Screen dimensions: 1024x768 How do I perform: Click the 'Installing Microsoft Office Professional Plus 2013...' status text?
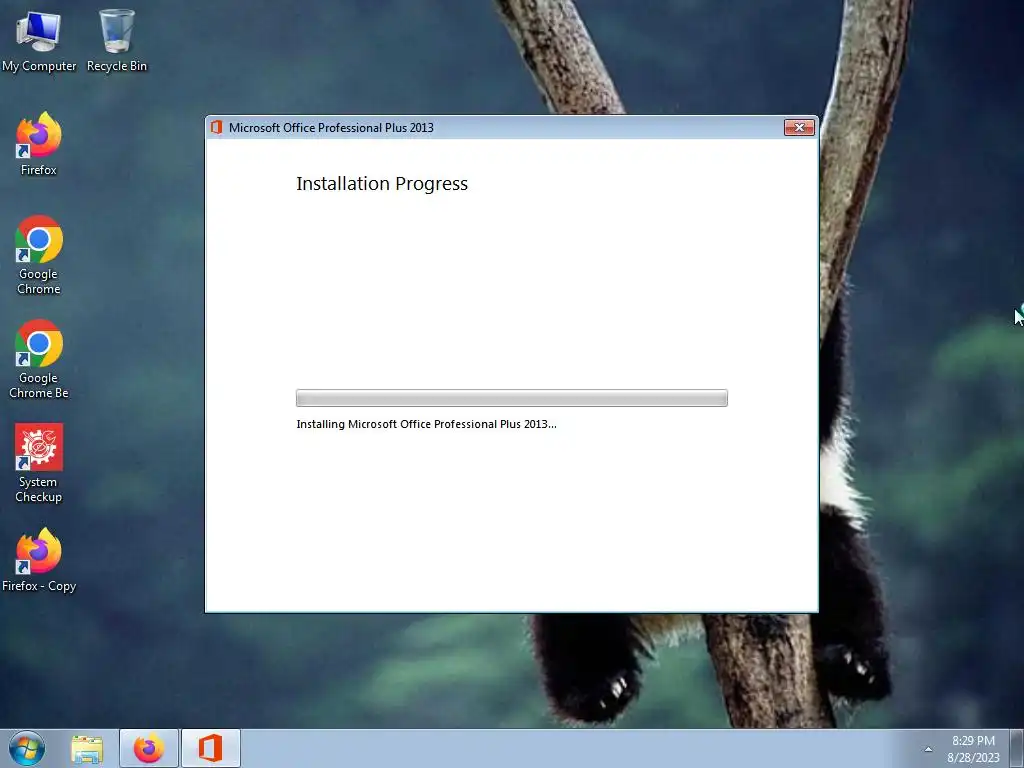pyautogui.click(x=426, y=424)
